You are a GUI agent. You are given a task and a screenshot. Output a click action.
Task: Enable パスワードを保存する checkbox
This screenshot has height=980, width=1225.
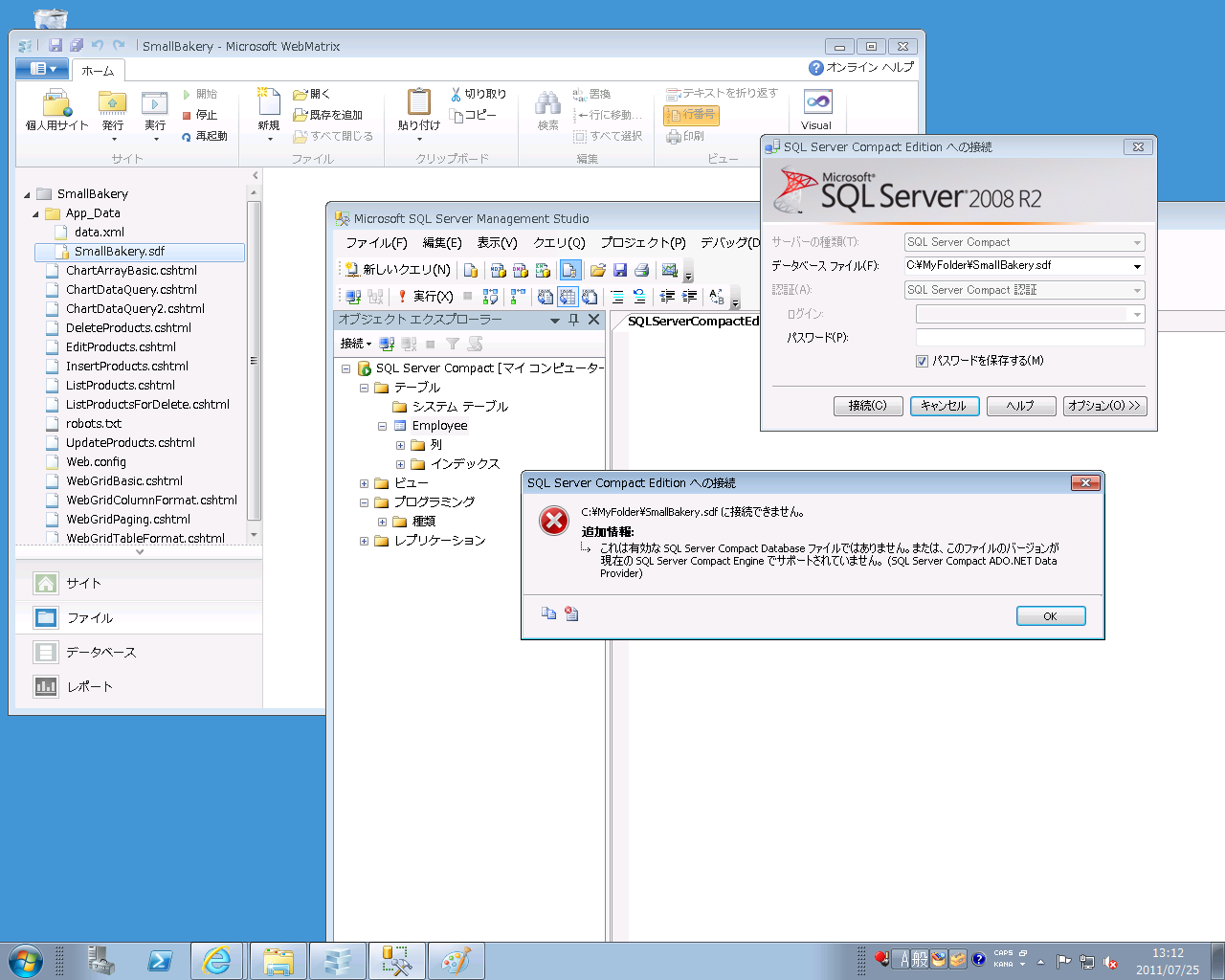click(x=922, y=361)
